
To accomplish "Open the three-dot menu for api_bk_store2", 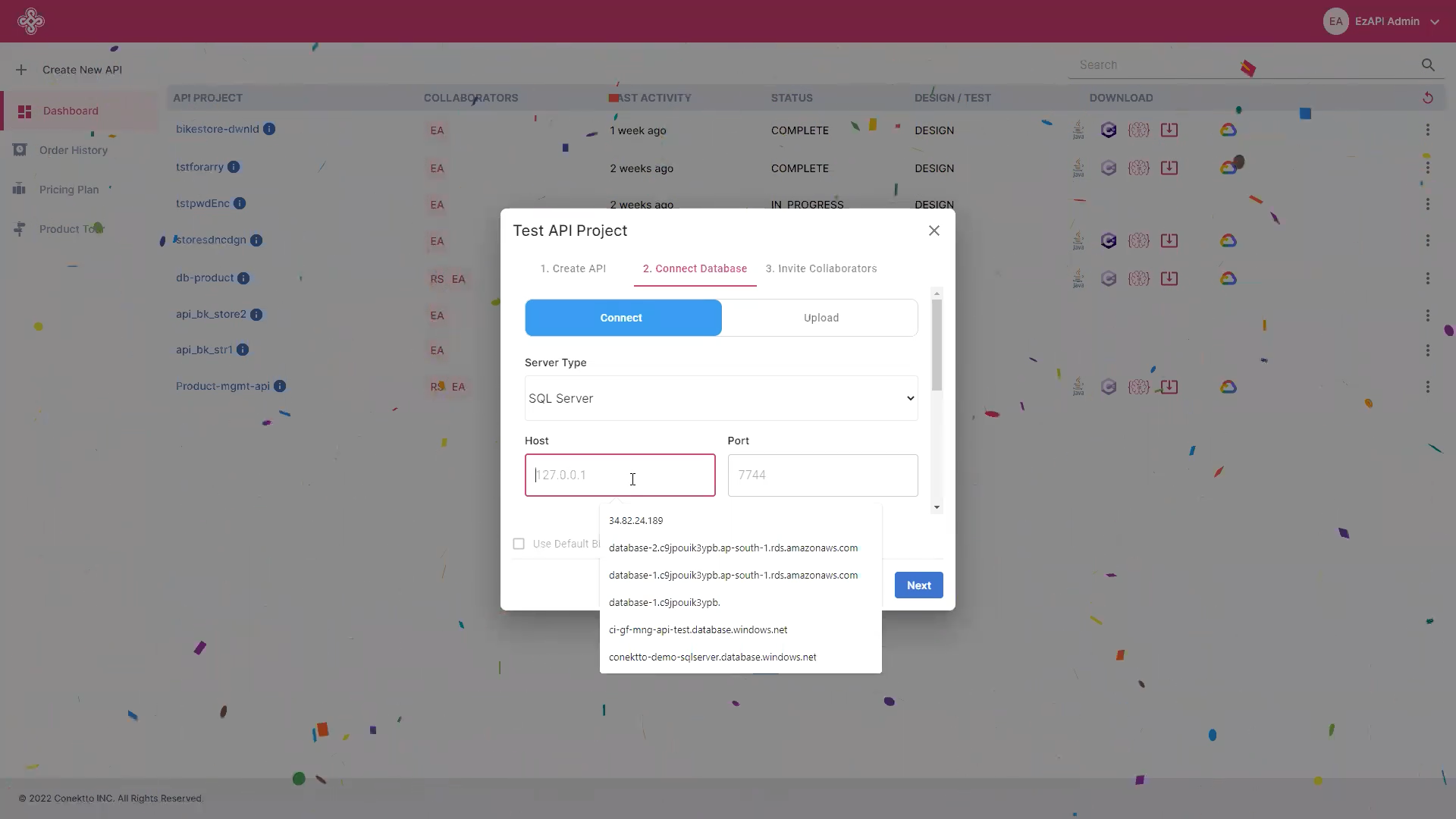I will (x=1427, y=315).
